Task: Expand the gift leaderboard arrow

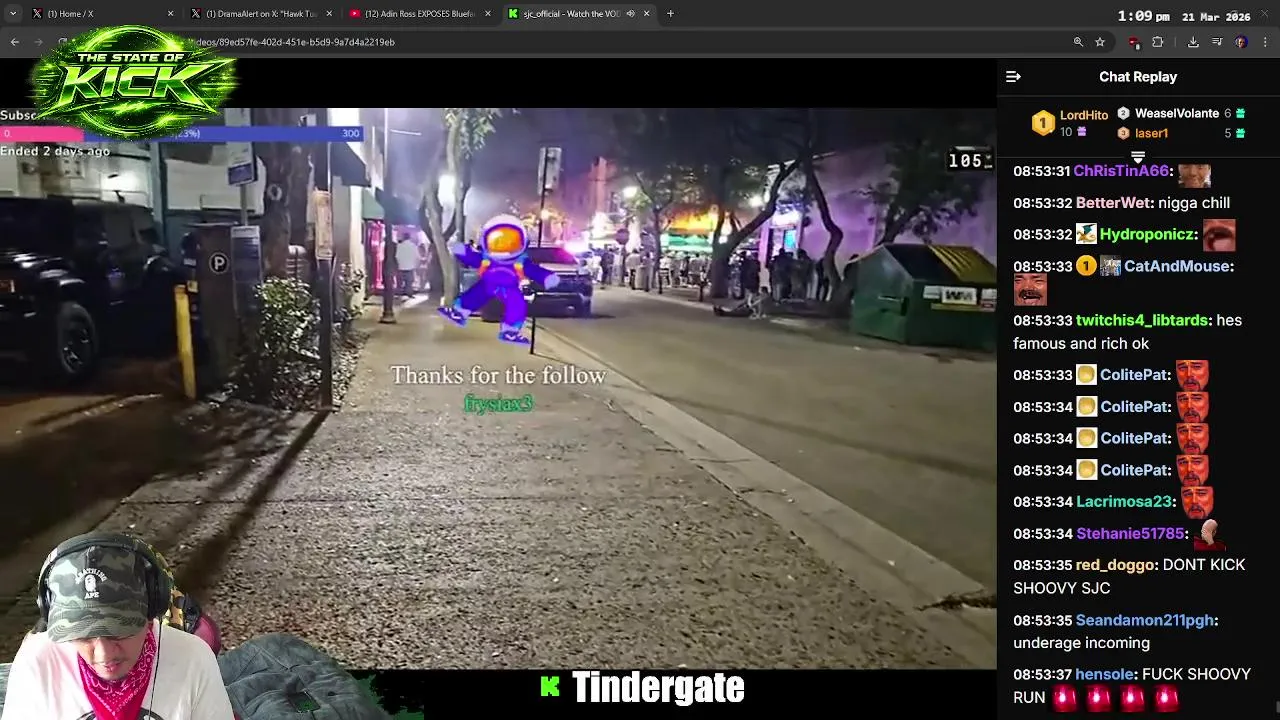Action: 1137,157
